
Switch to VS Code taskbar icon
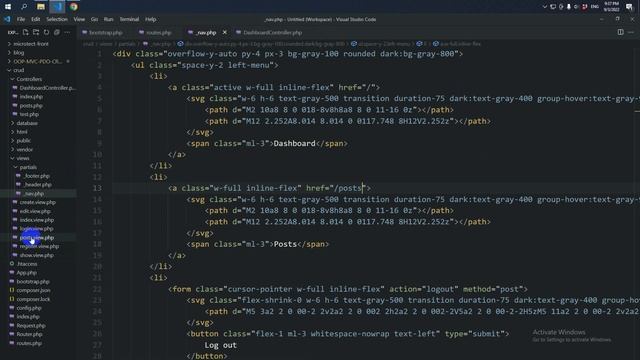[57, 7]
